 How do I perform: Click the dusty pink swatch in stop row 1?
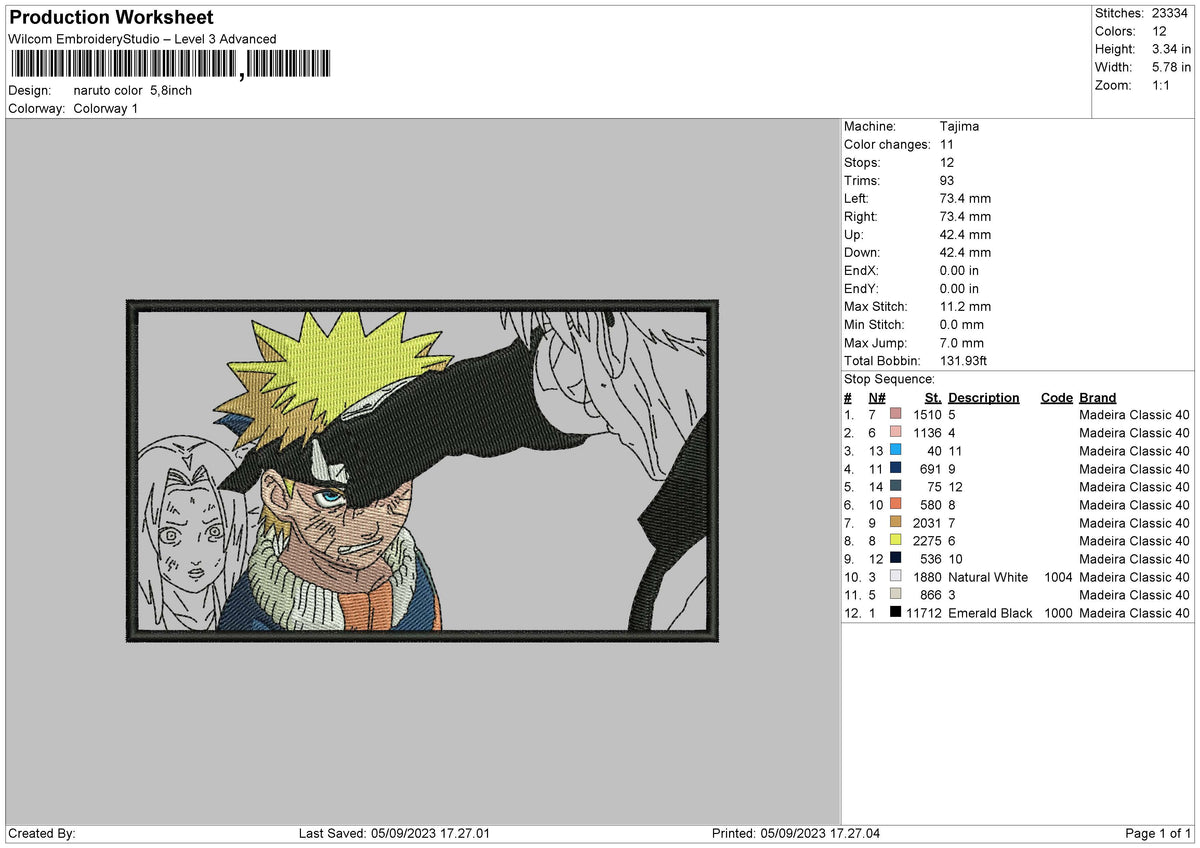pos(895,415)
